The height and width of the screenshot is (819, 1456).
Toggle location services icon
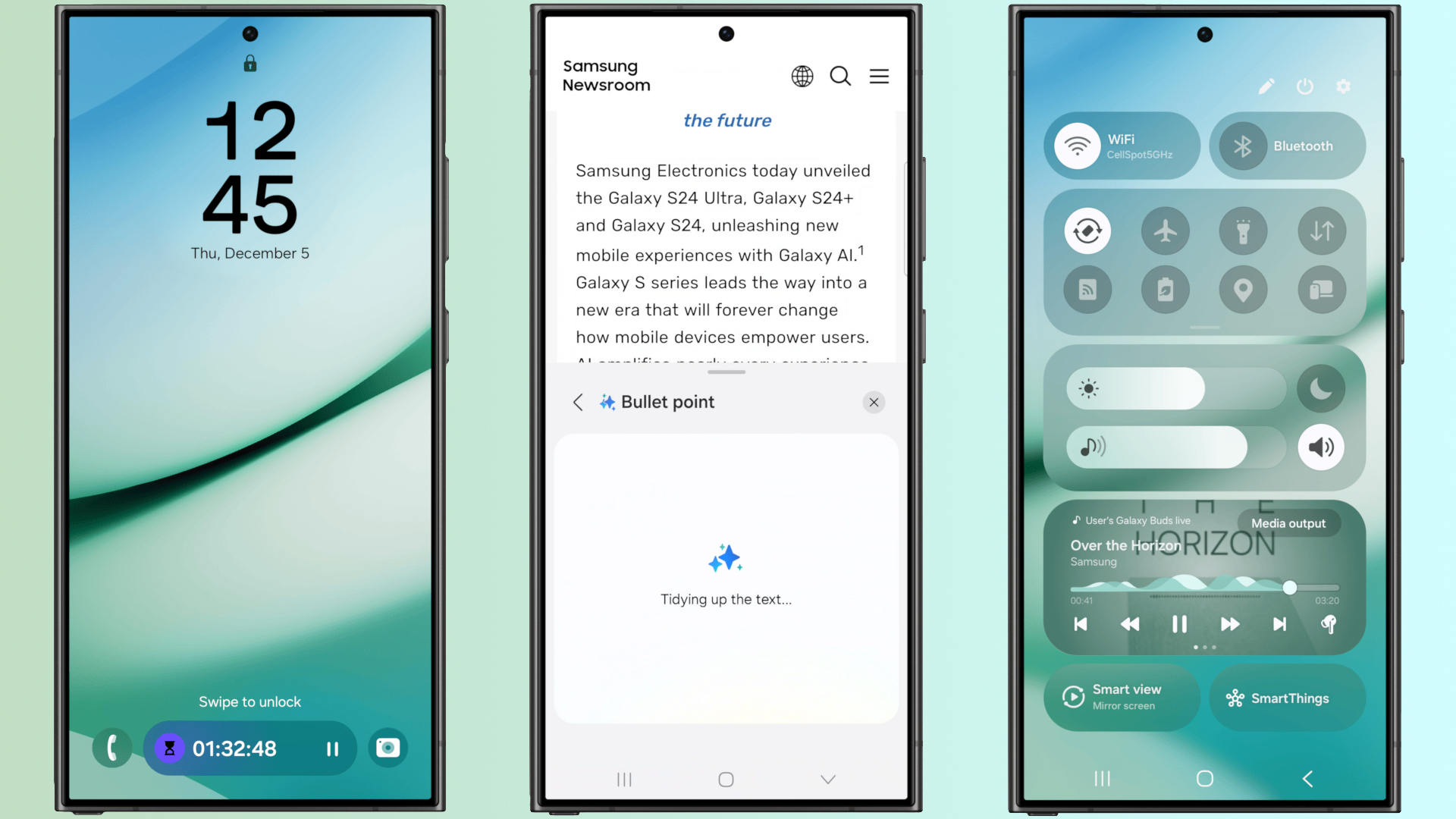coord(1244,289)
